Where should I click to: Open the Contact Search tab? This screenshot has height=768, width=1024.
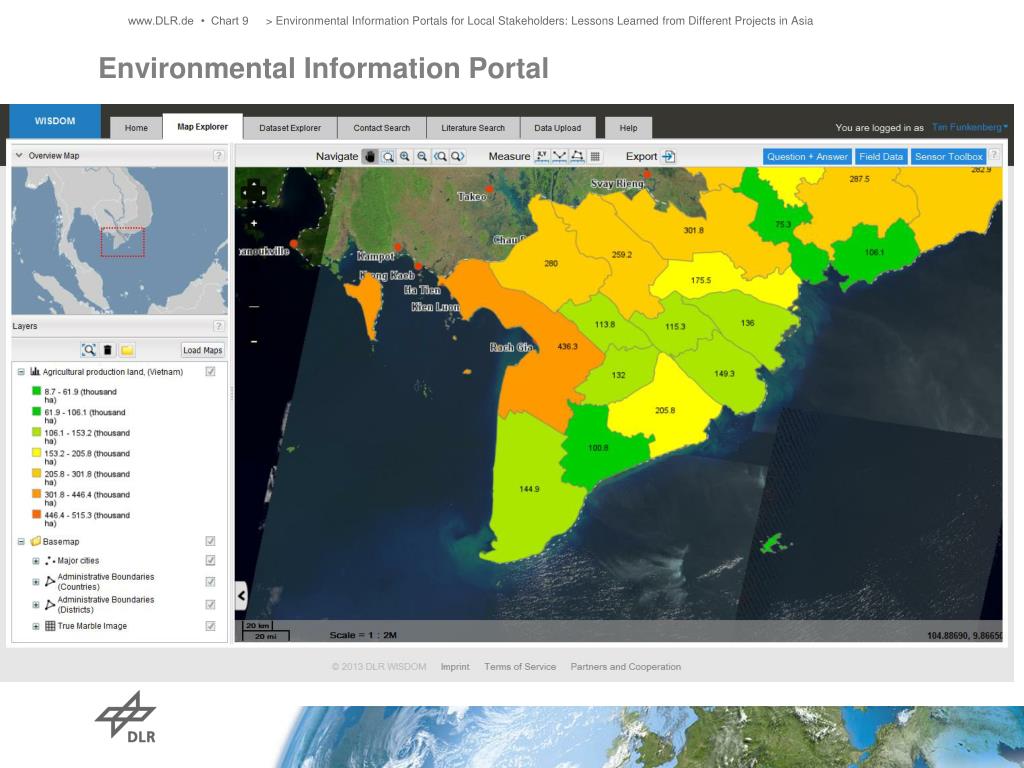coord(381,128)
